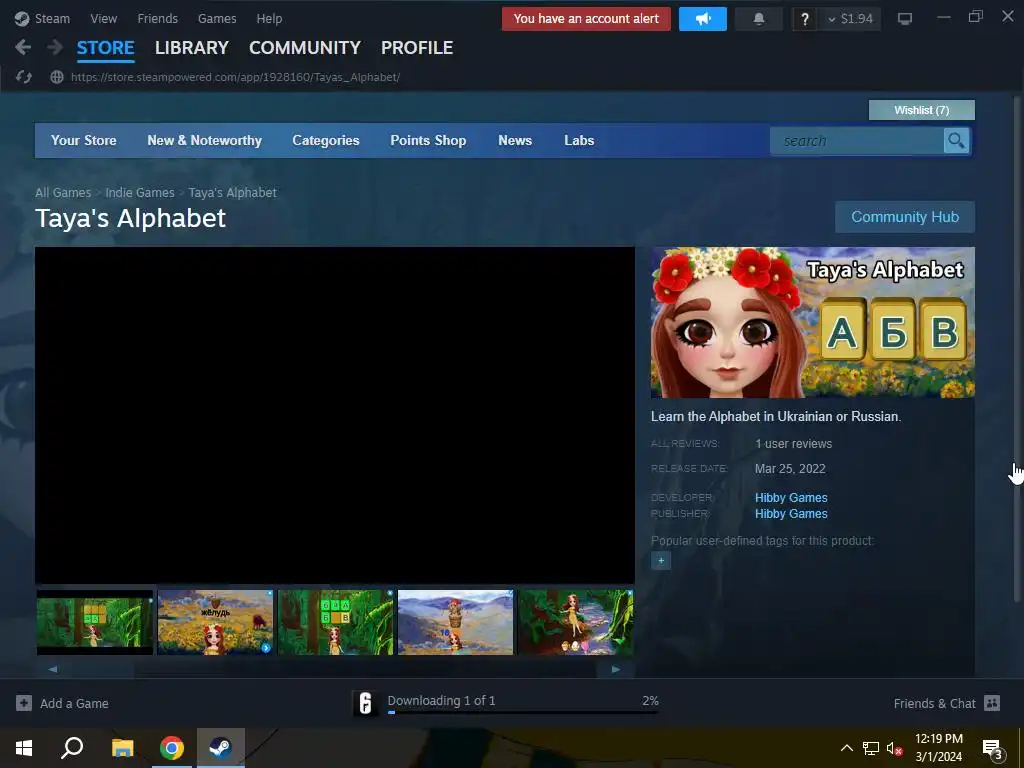Open the Categories dropdown
Image resolution: width=1024 pixels, height=768 pixels.
pyautogui.click(x=326, y=140)
